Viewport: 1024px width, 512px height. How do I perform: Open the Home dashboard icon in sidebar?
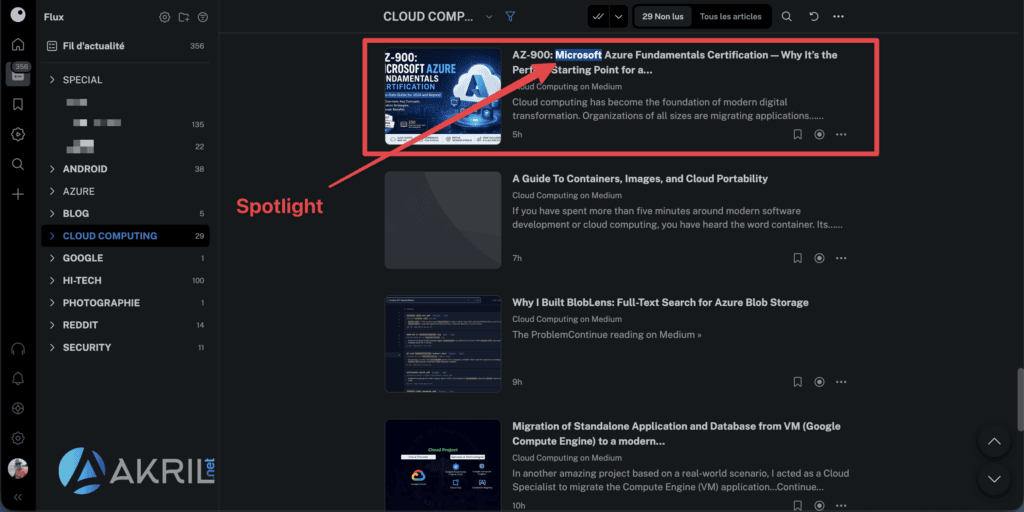click(x=18, y=44)
